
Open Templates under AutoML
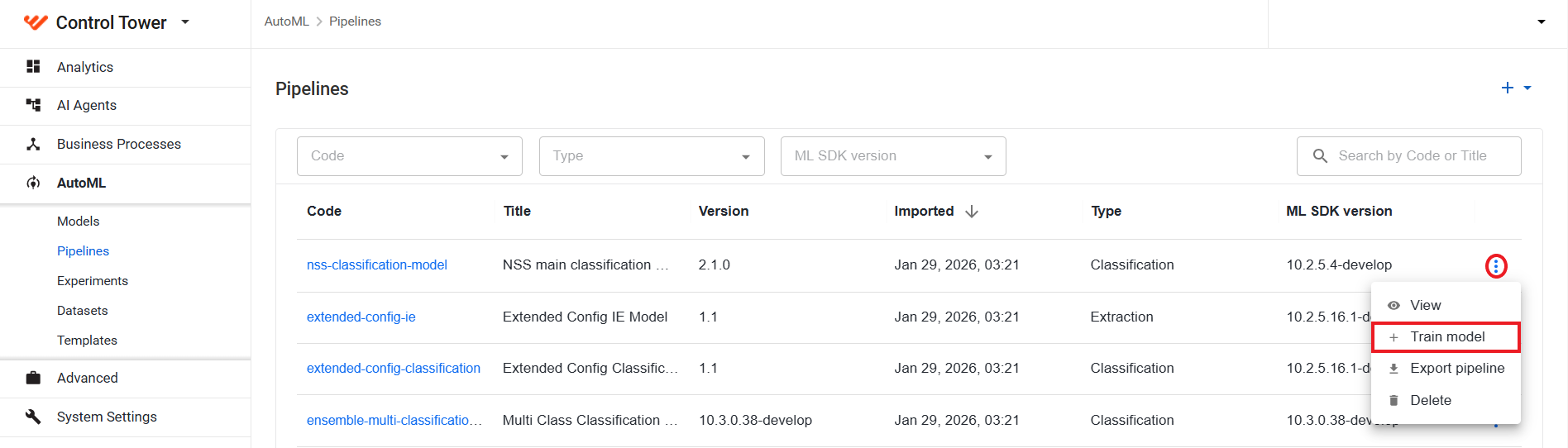tap(87, 340)
